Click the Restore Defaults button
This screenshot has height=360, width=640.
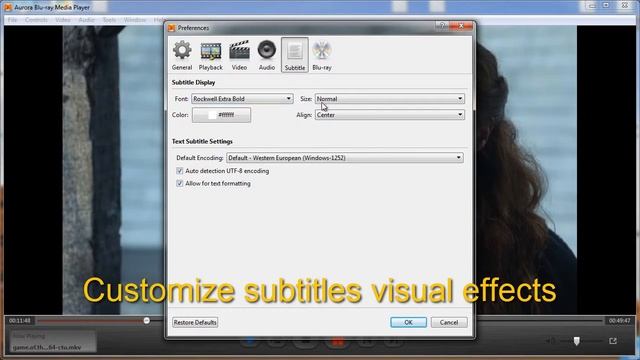click(195, 322)
